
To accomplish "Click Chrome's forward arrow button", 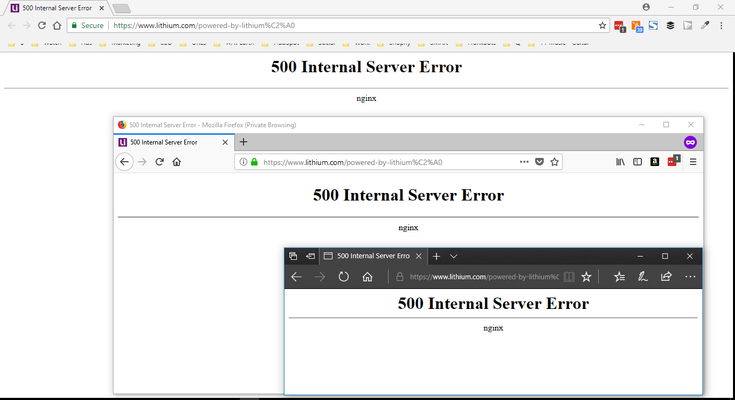I will coord(27,25).
